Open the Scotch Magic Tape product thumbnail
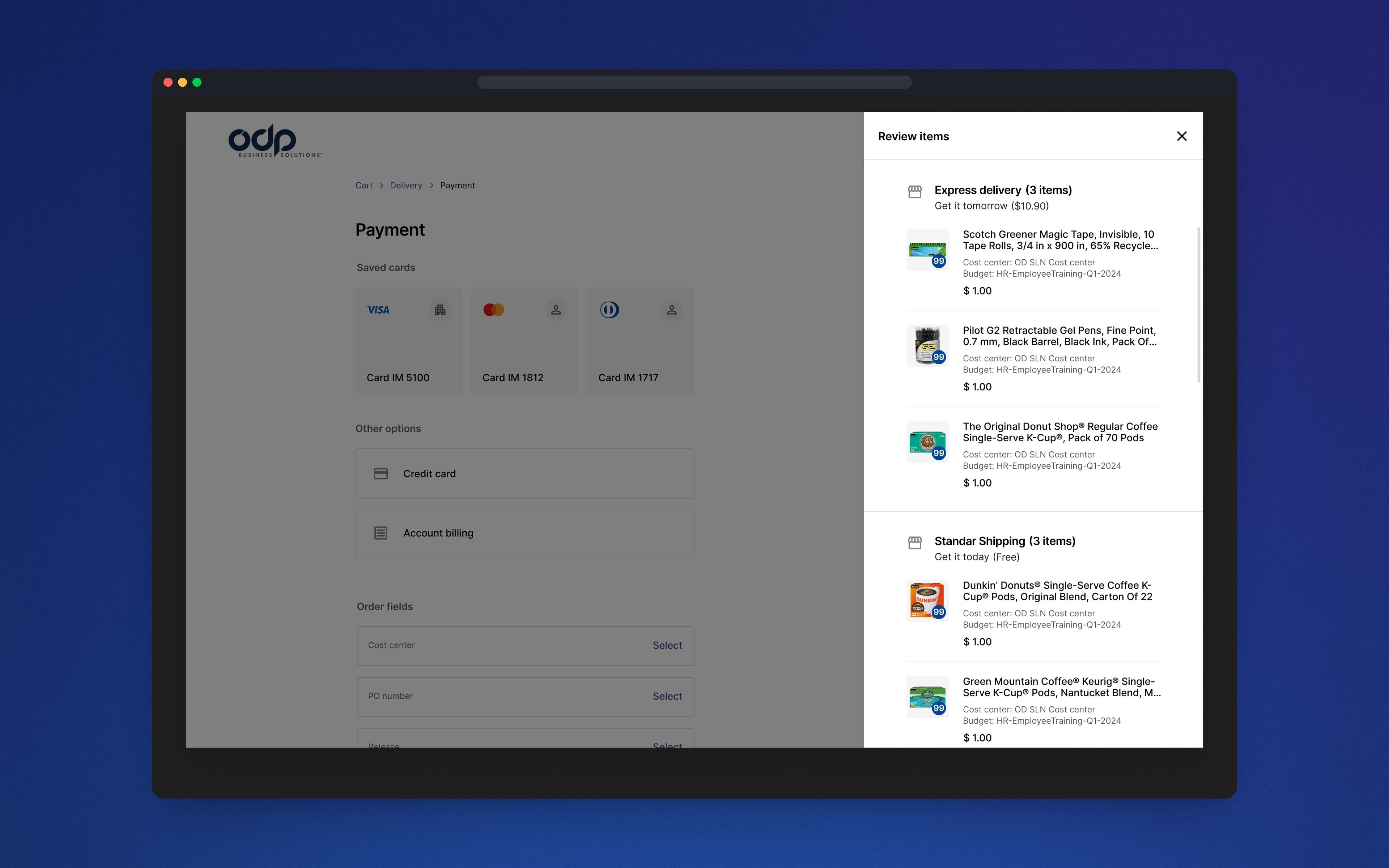Viewport: 1389px width, 868px height. tap(927, 250)
